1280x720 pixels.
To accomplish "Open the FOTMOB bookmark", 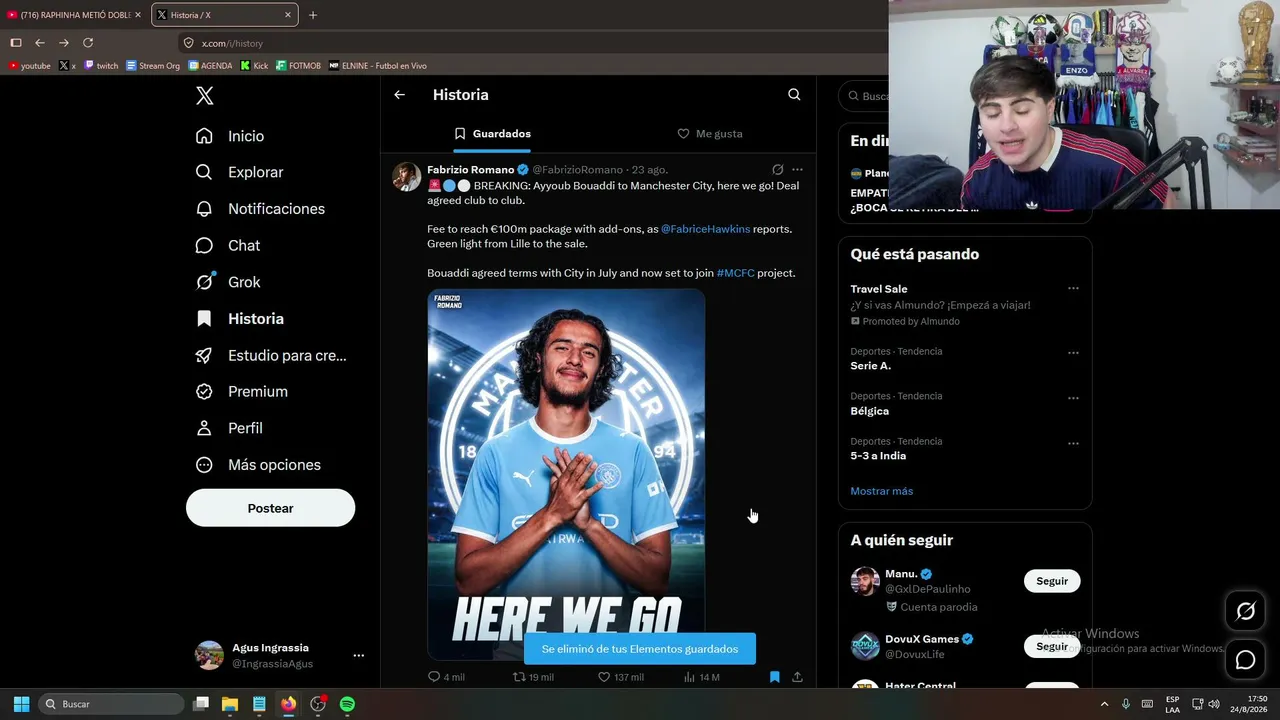I will click(x=298, y=66).
